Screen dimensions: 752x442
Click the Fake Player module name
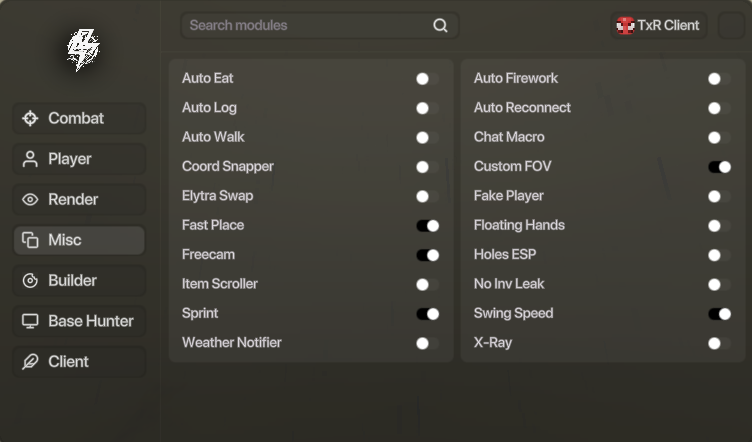tap(509, 196)
